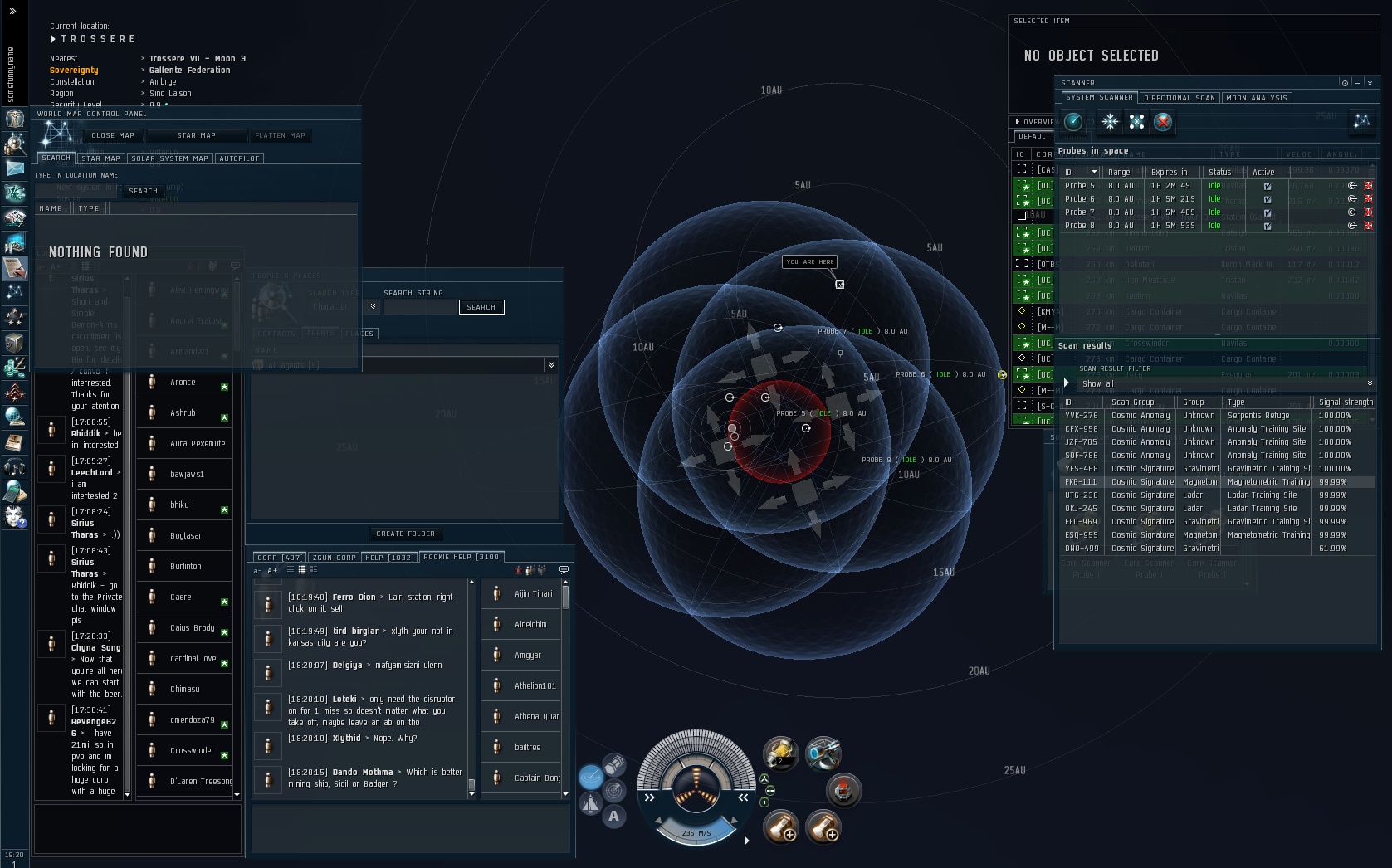Click the Search button beside Search String
This screenshot has height=868, width=1392.
coord(481,307)
